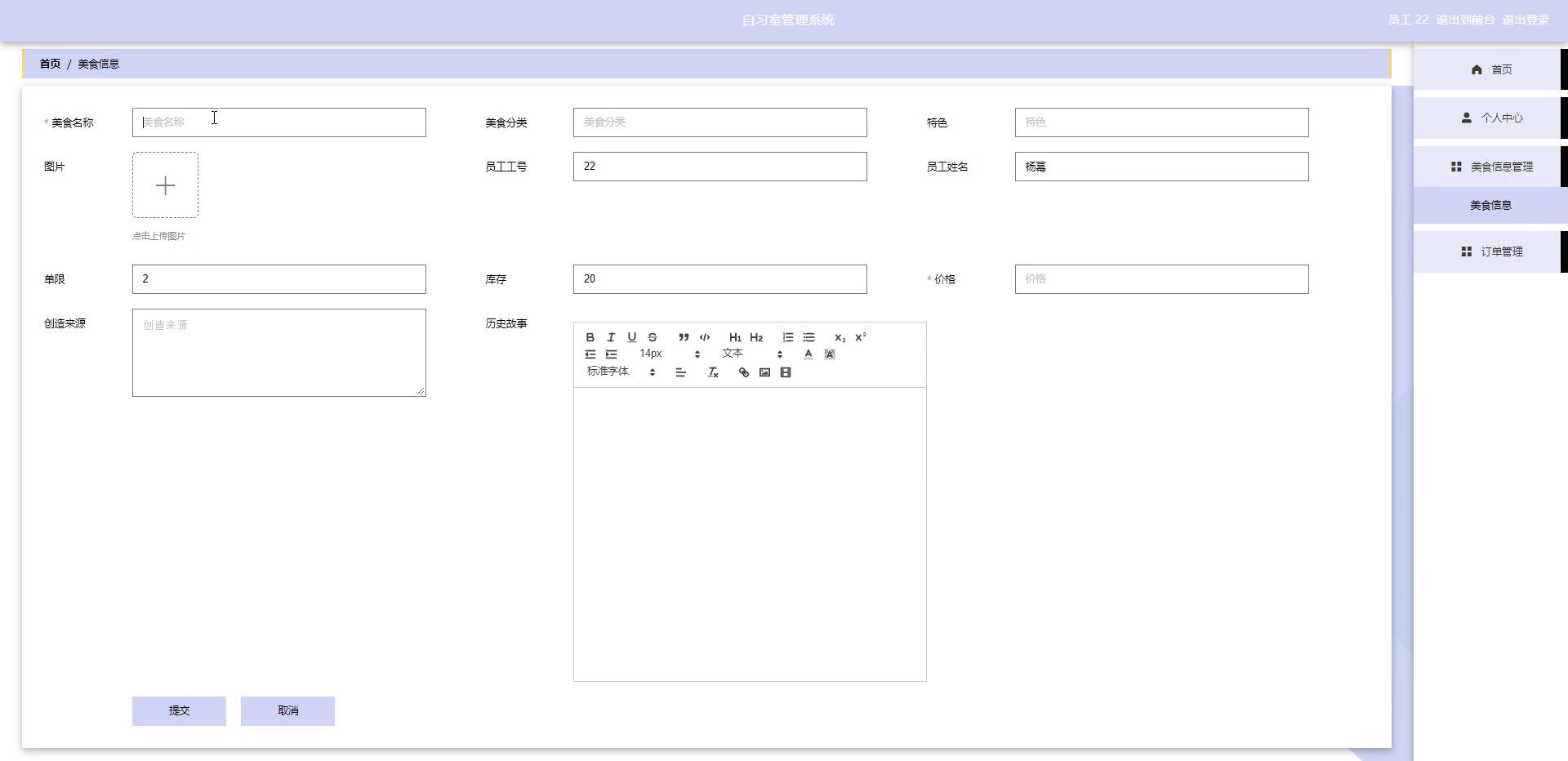Increase text indent in editor
The image size is (1568, 761).
pos(611,354)
